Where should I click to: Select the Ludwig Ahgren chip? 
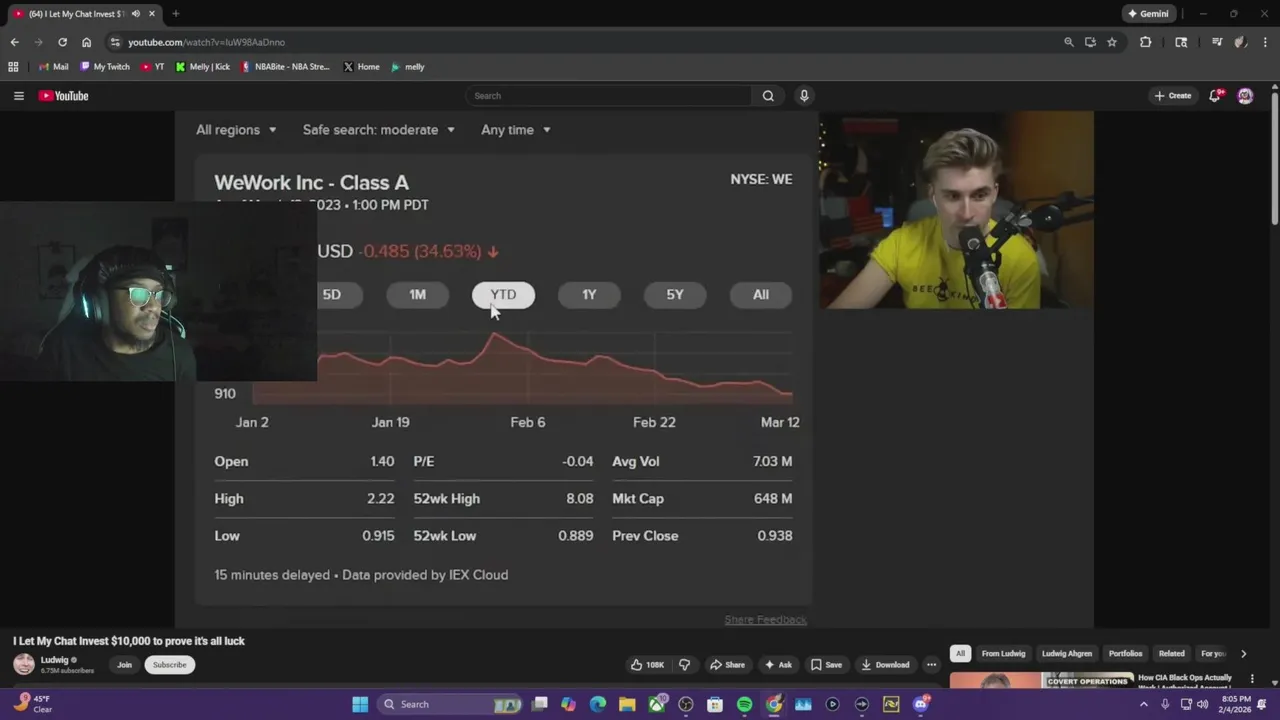tap(1067, 654)
